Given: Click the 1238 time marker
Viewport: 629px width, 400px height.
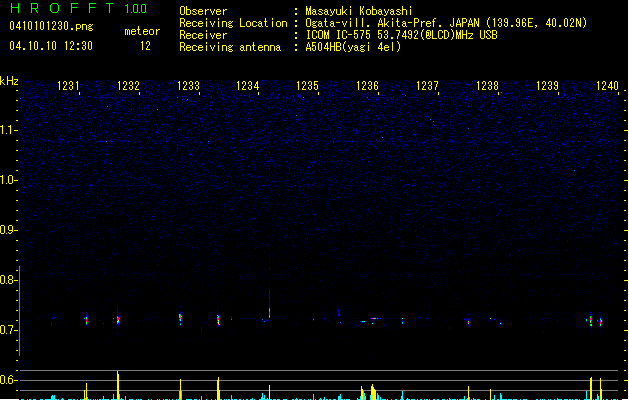Looking at the screenshot, I should [487, 86].
